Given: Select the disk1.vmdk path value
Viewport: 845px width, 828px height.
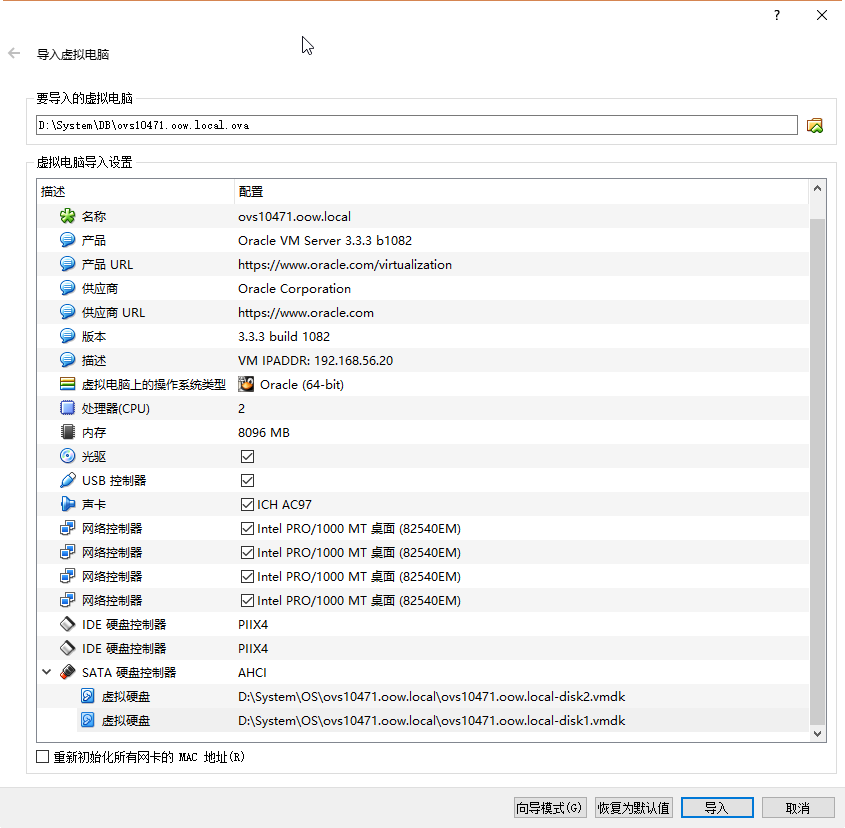Looking at the screenshot, I should click(432, 721).
